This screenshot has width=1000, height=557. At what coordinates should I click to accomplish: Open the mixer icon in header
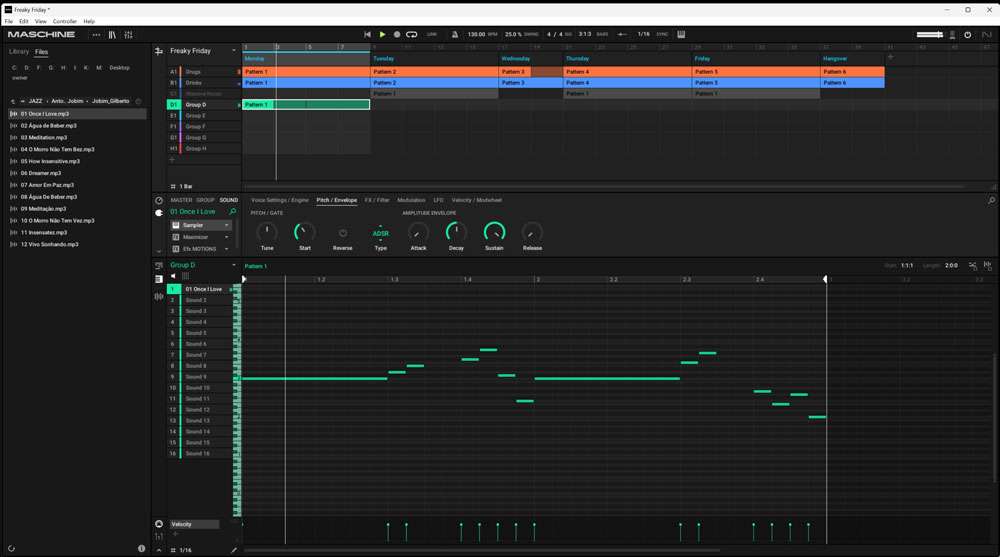pos(128,34)
